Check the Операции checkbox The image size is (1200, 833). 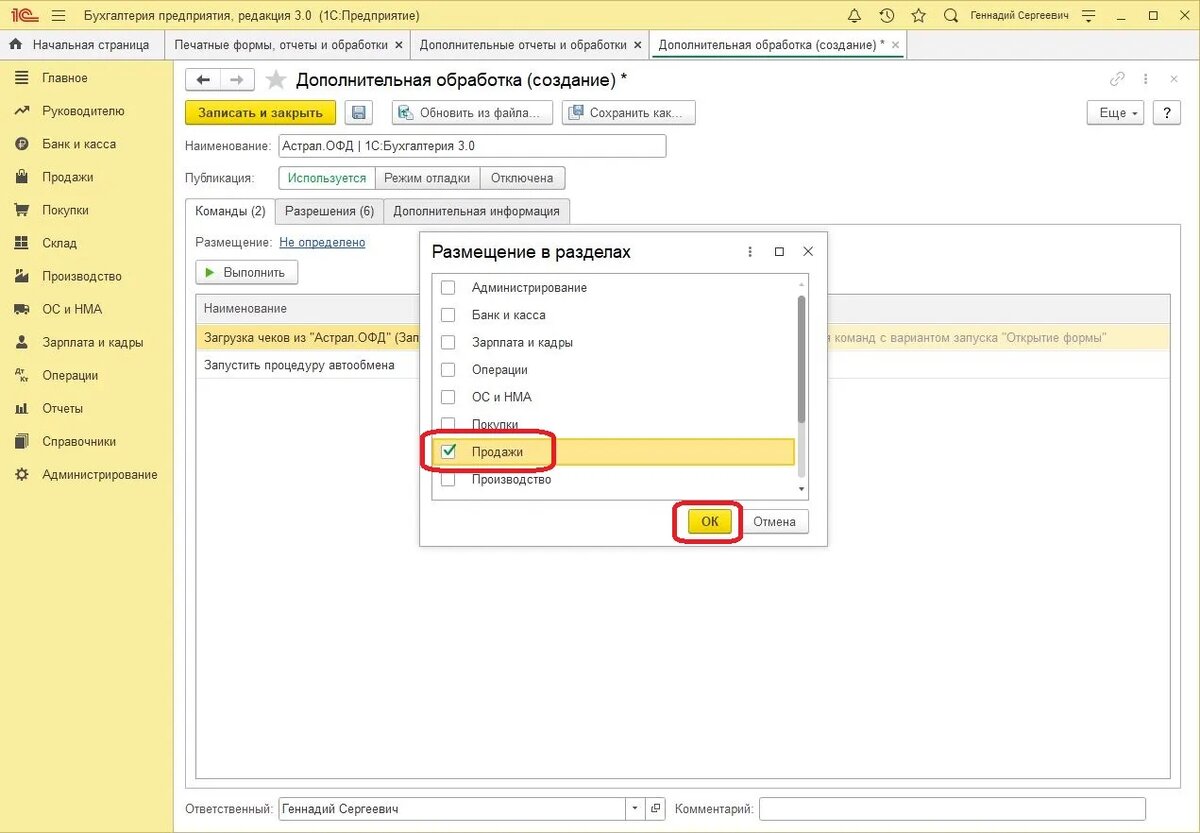pos(448,369)
